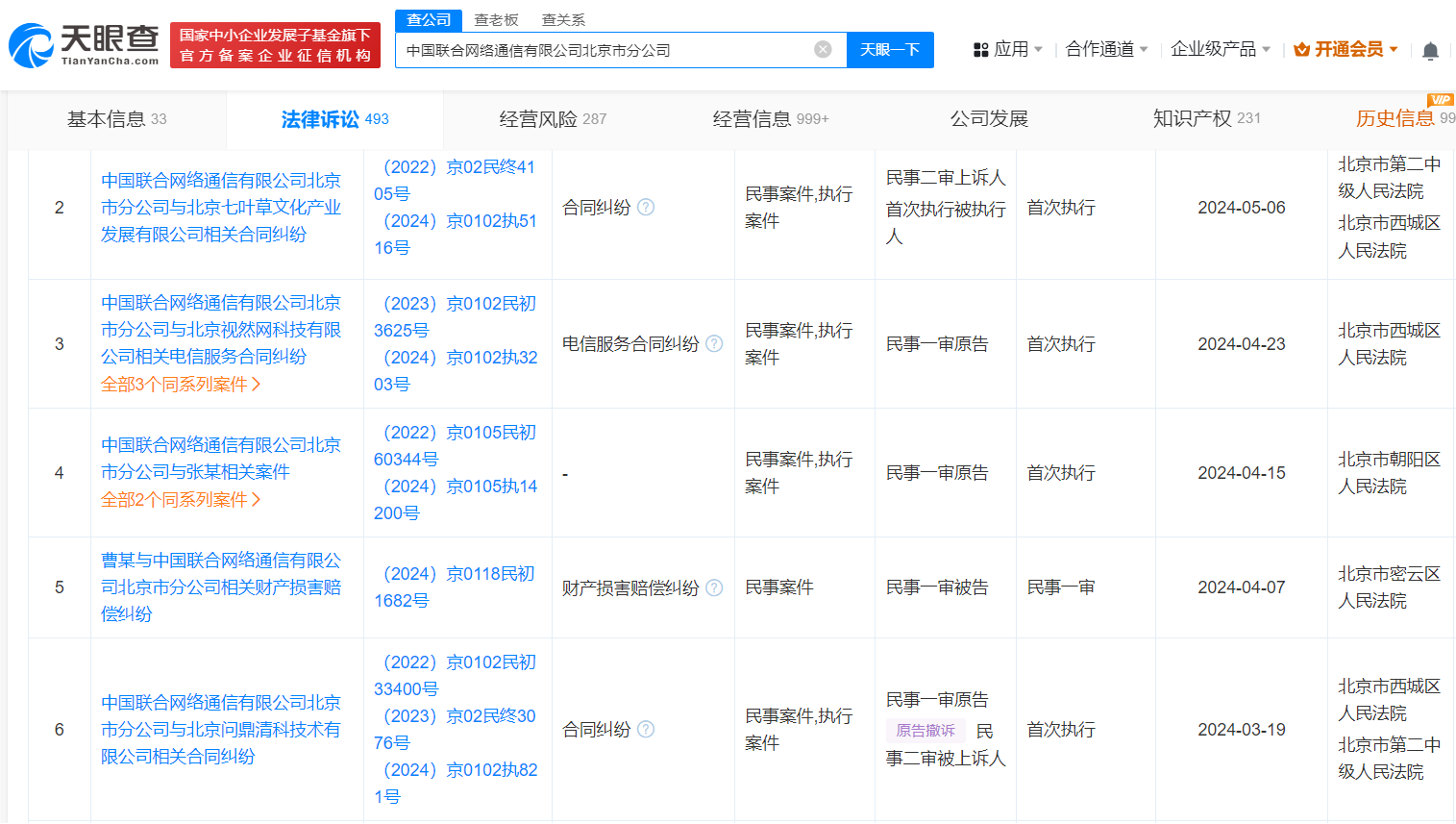The width and height of the screenshot is (1456, 824).
Task: Open the 基本信息 tab
Action: pos(117,119)
